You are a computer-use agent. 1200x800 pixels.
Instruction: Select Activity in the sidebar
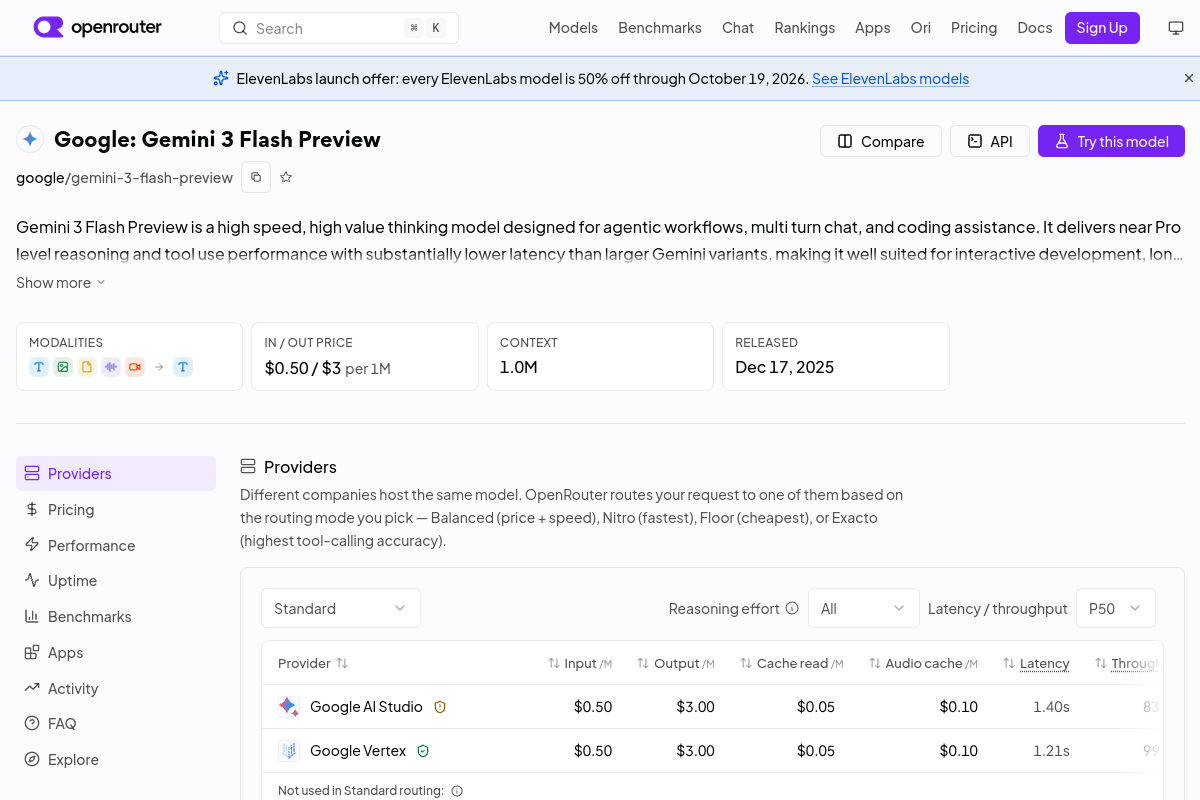click(x=116, y=688)
